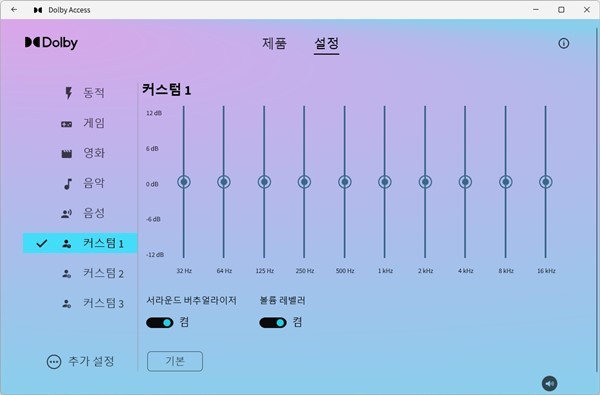Select the 음성 voice icon
The width and height of the screenshot is (600, 395).
pos(67,214)
